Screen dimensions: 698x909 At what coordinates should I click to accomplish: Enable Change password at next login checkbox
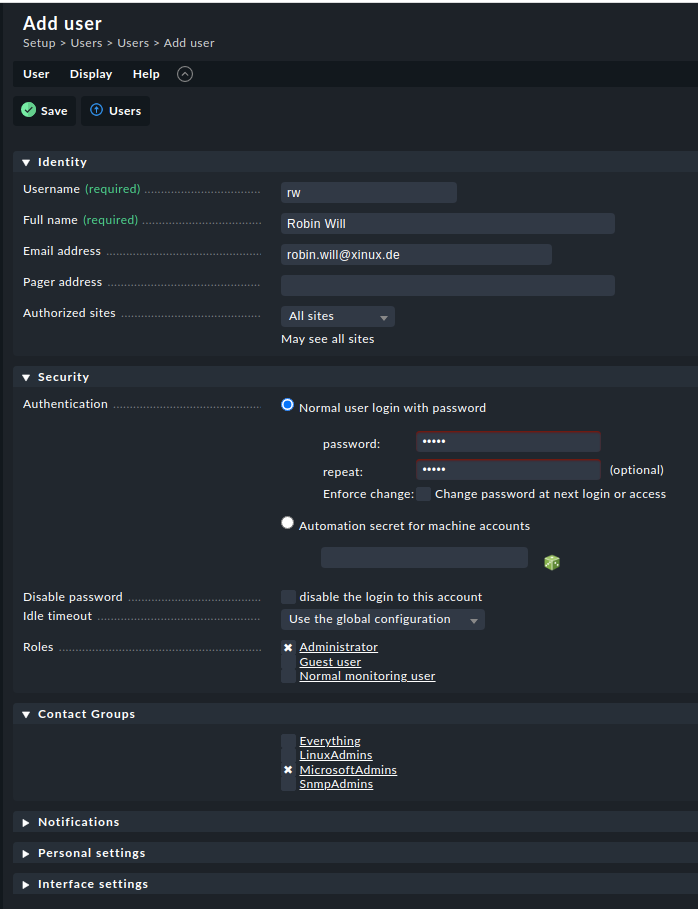tap(424, 494)
